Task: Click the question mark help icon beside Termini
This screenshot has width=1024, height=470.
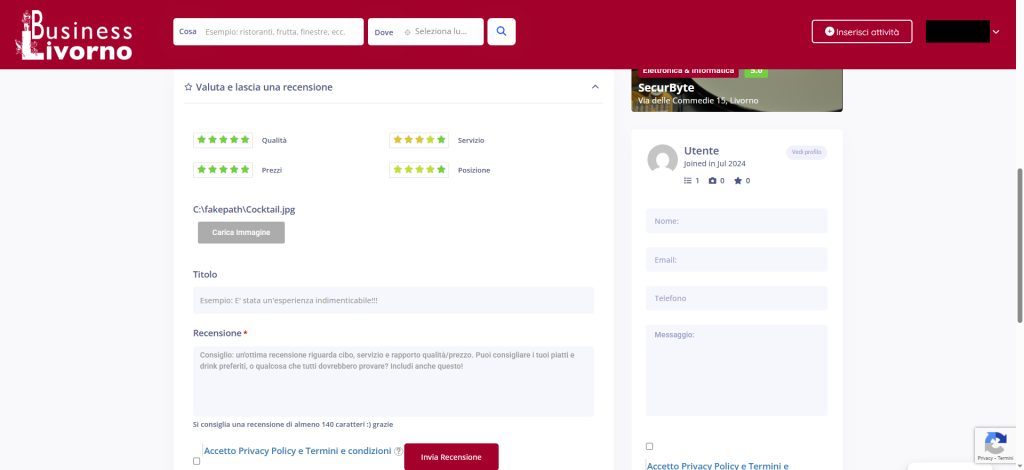Action: [x=398, y=451]
